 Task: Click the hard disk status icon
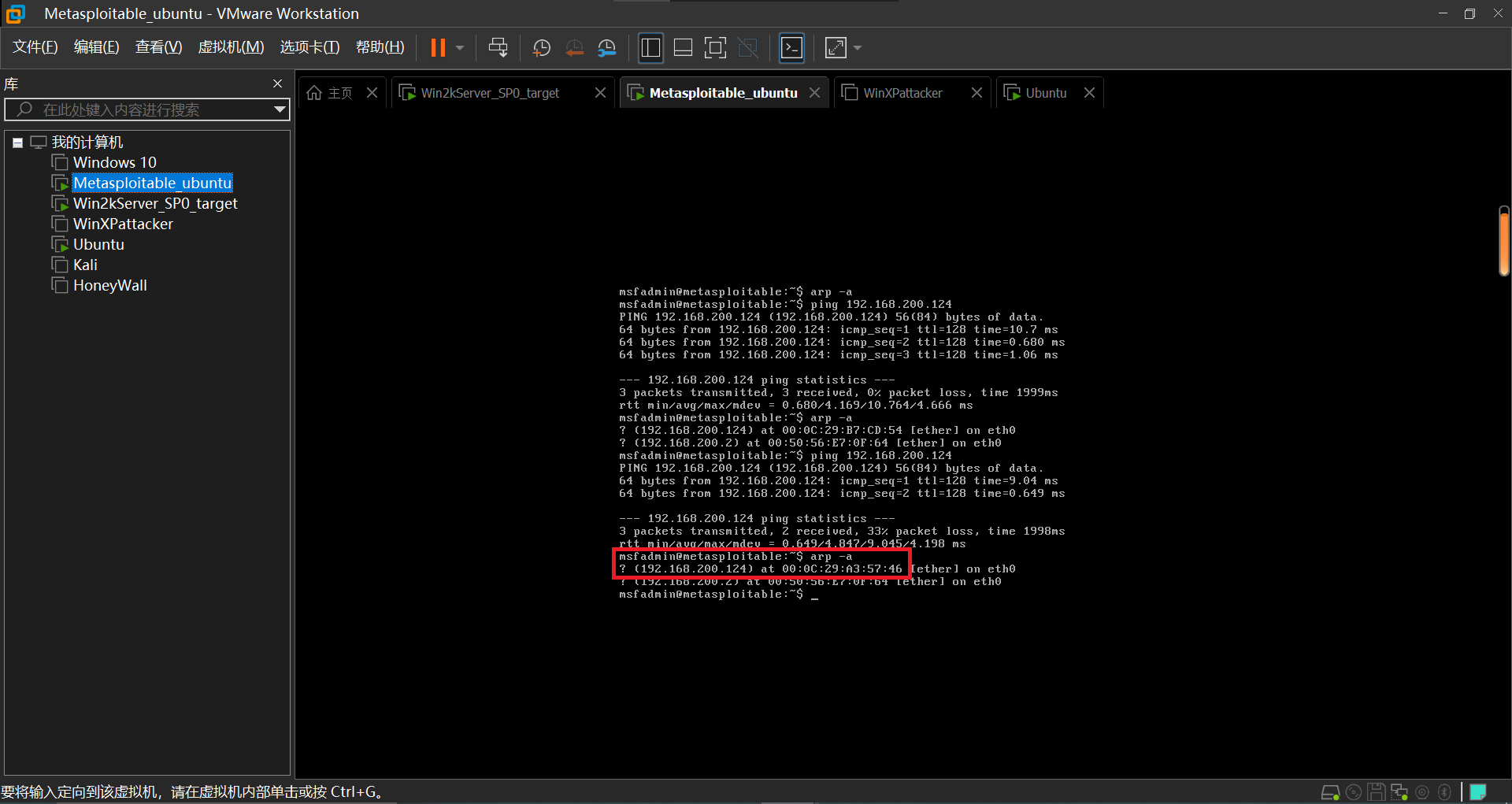[1330, 792]
